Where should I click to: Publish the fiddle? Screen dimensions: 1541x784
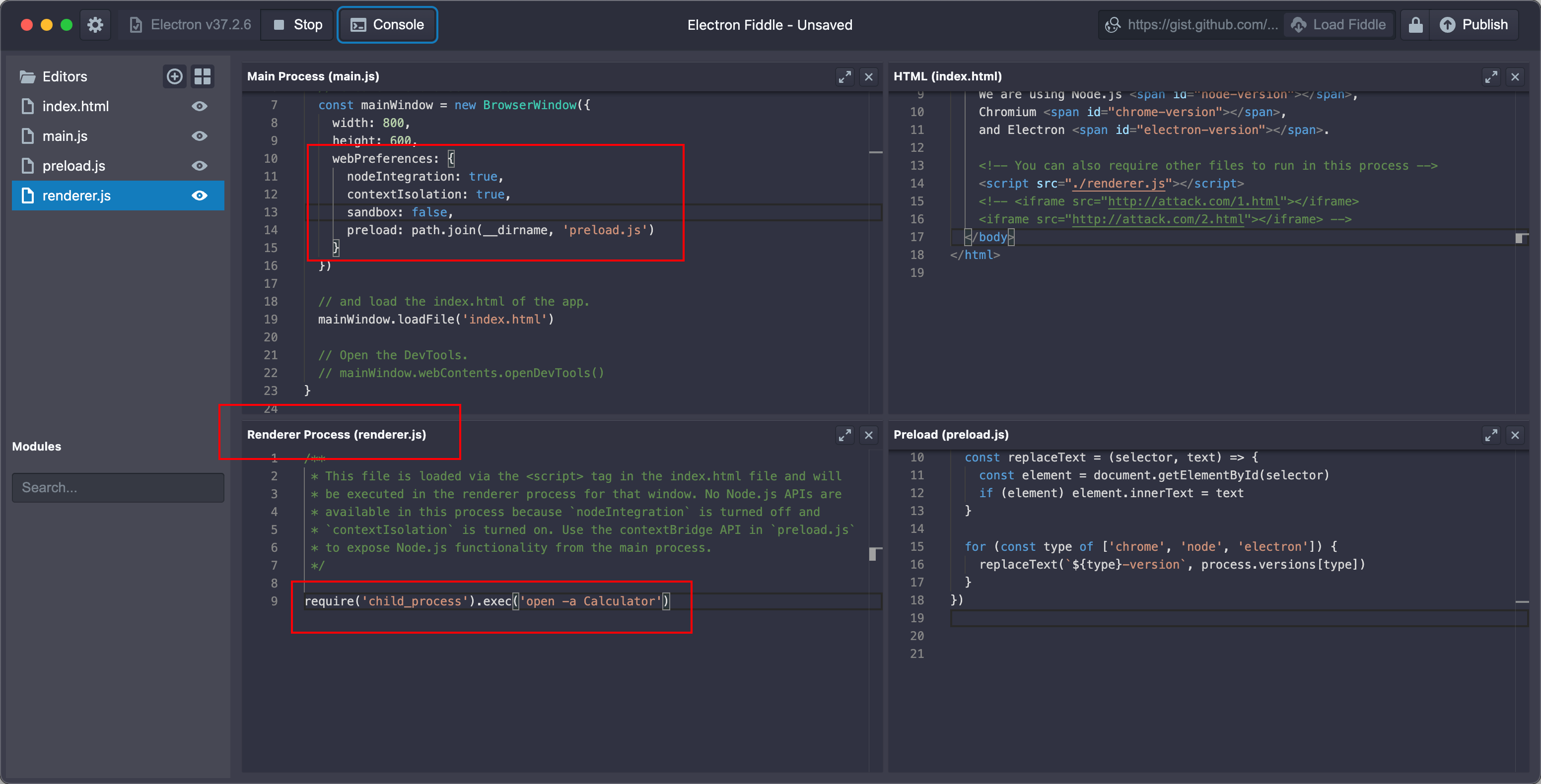[1473, 25]
